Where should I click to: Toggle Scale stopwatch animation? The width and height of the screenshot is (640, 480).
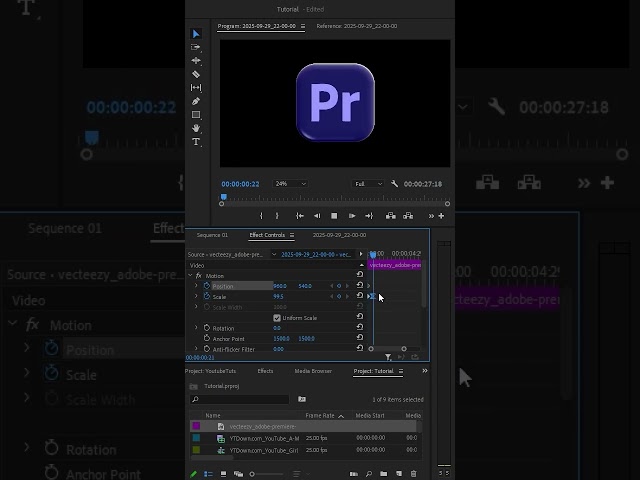click(x=207, y=296)
